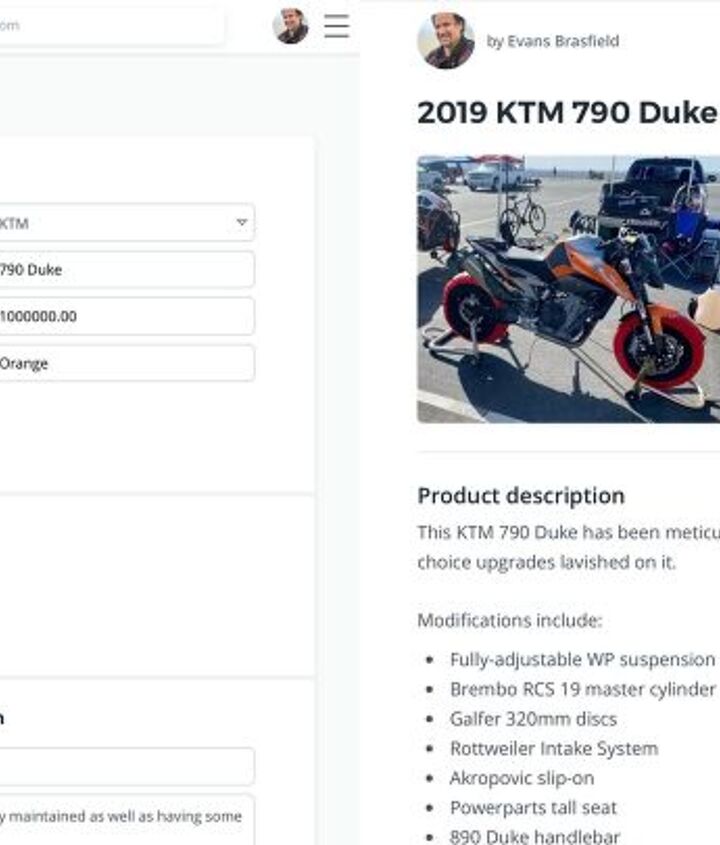Screen dimensions: 720x845
Task: Click the user profile avatar in header
Action: (x=291, y=26)
